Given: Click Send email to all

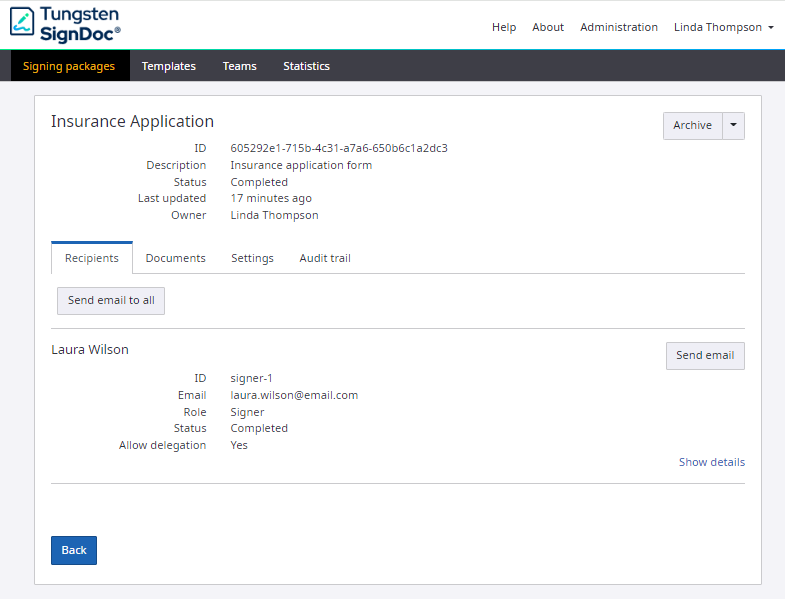Looking at the screenshot, I should [111, 300].
